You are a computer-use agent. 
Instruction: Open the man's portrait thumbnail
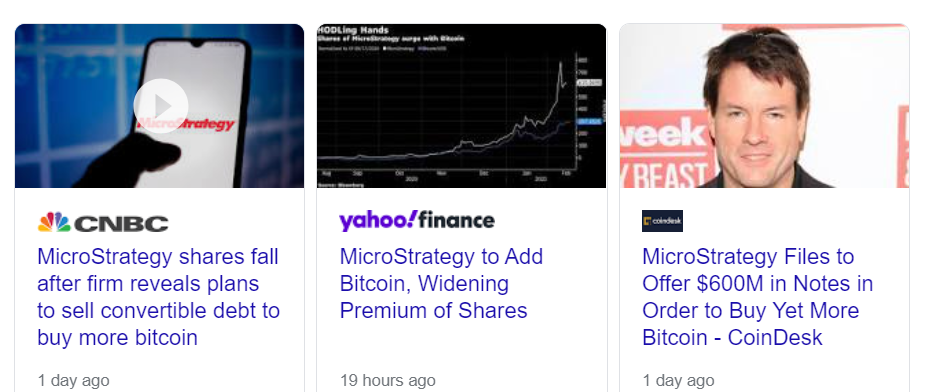(764, 106)
